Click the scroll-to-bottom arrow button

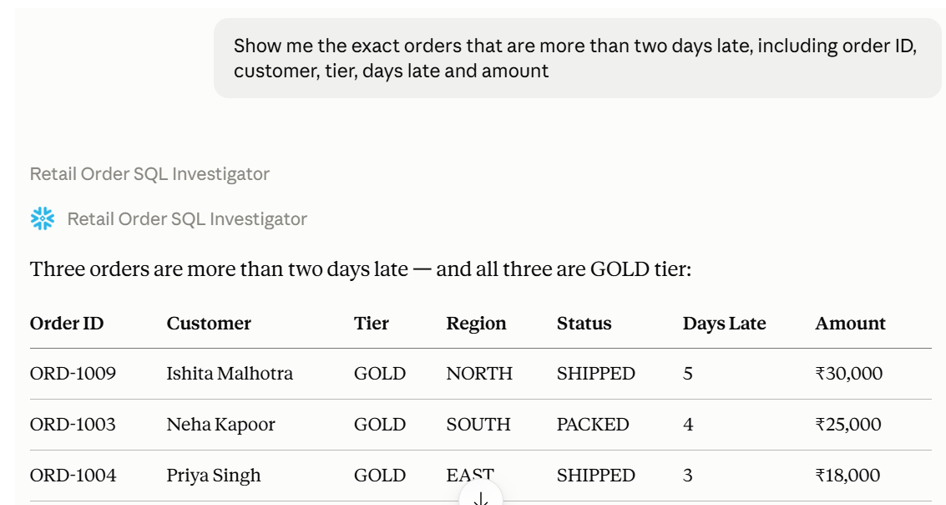481,495
